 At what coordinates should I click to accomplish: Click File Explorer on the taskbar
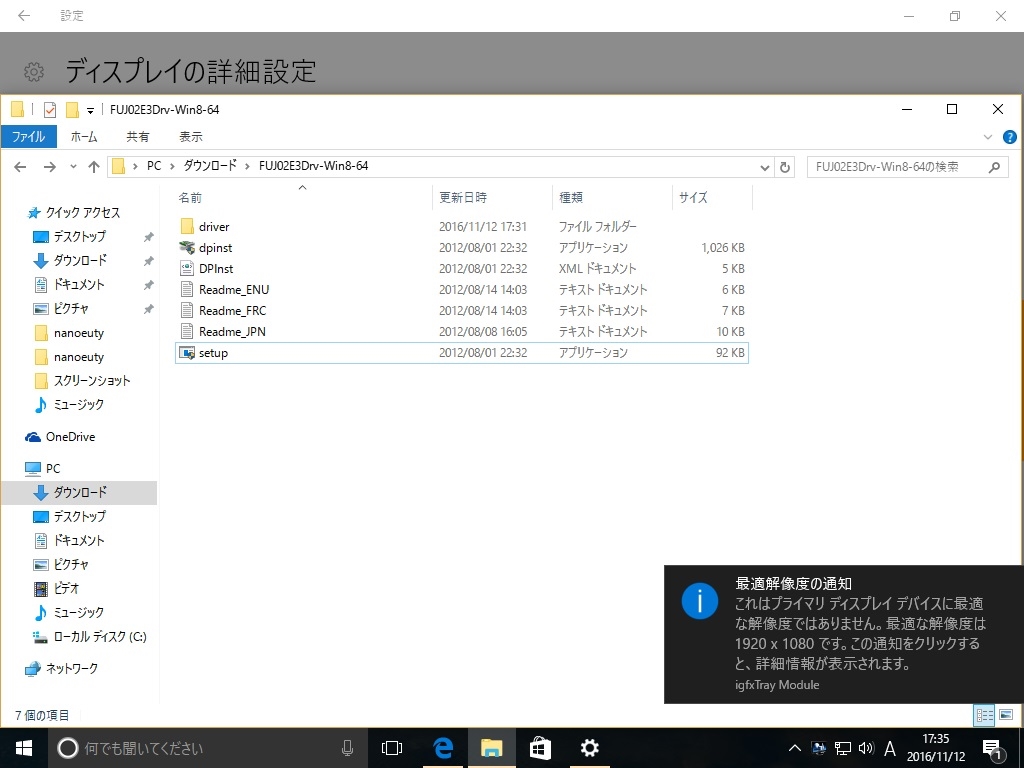coord(492,748)
